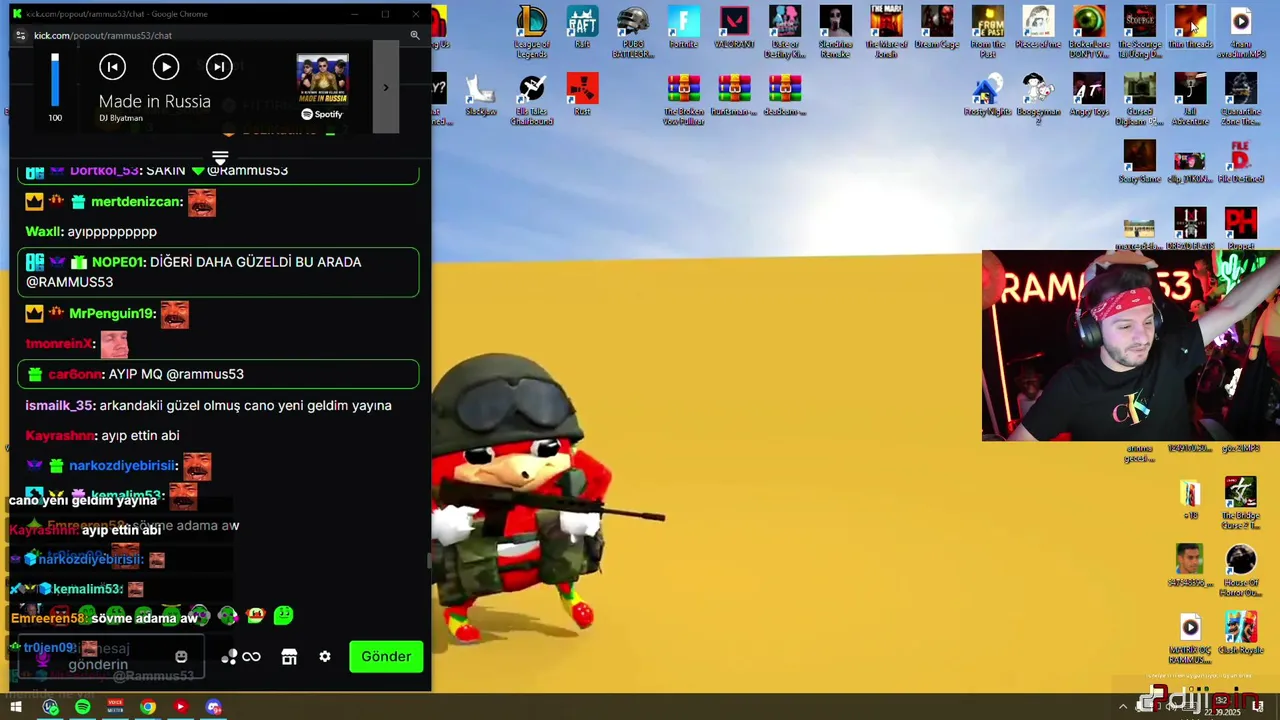Click MrPenguin19 username in chat

[x=112, y=313]
